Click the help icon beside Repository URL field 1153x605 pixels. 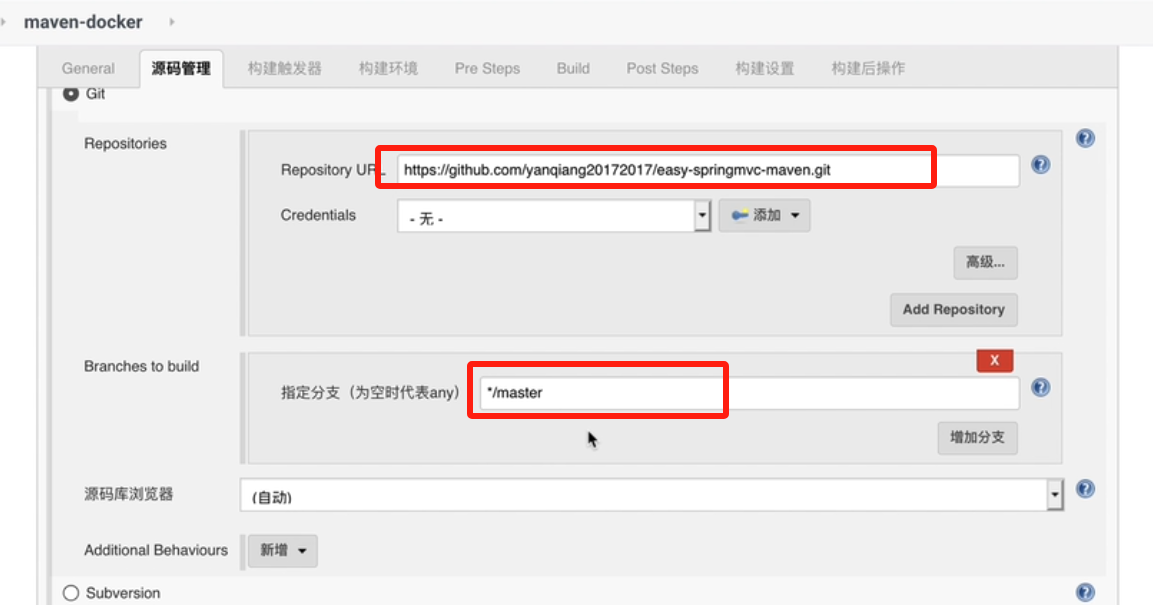[x=1040, y=165]
